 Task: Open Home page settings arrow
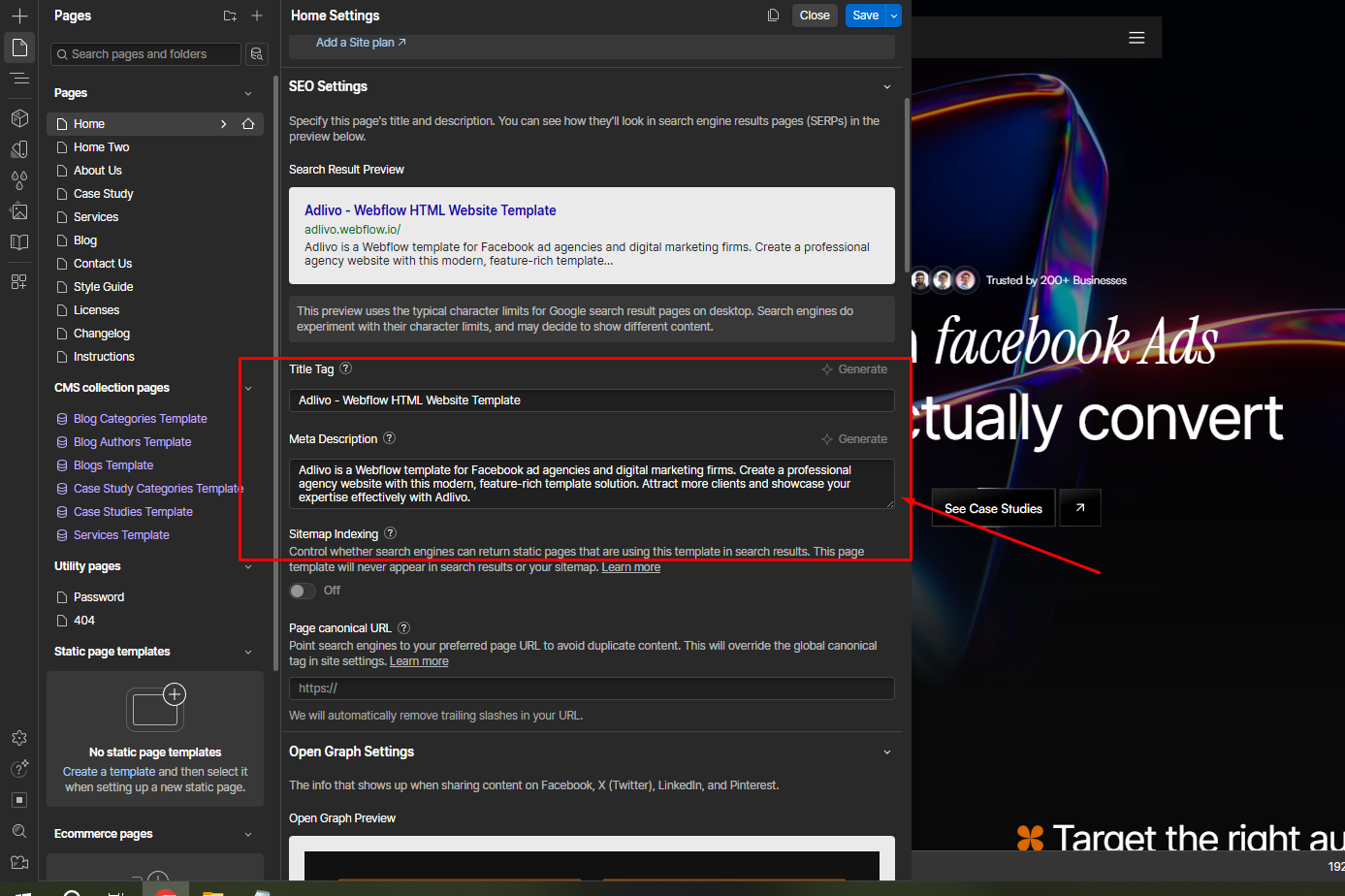pyautogui.click(x=224, y=124)
